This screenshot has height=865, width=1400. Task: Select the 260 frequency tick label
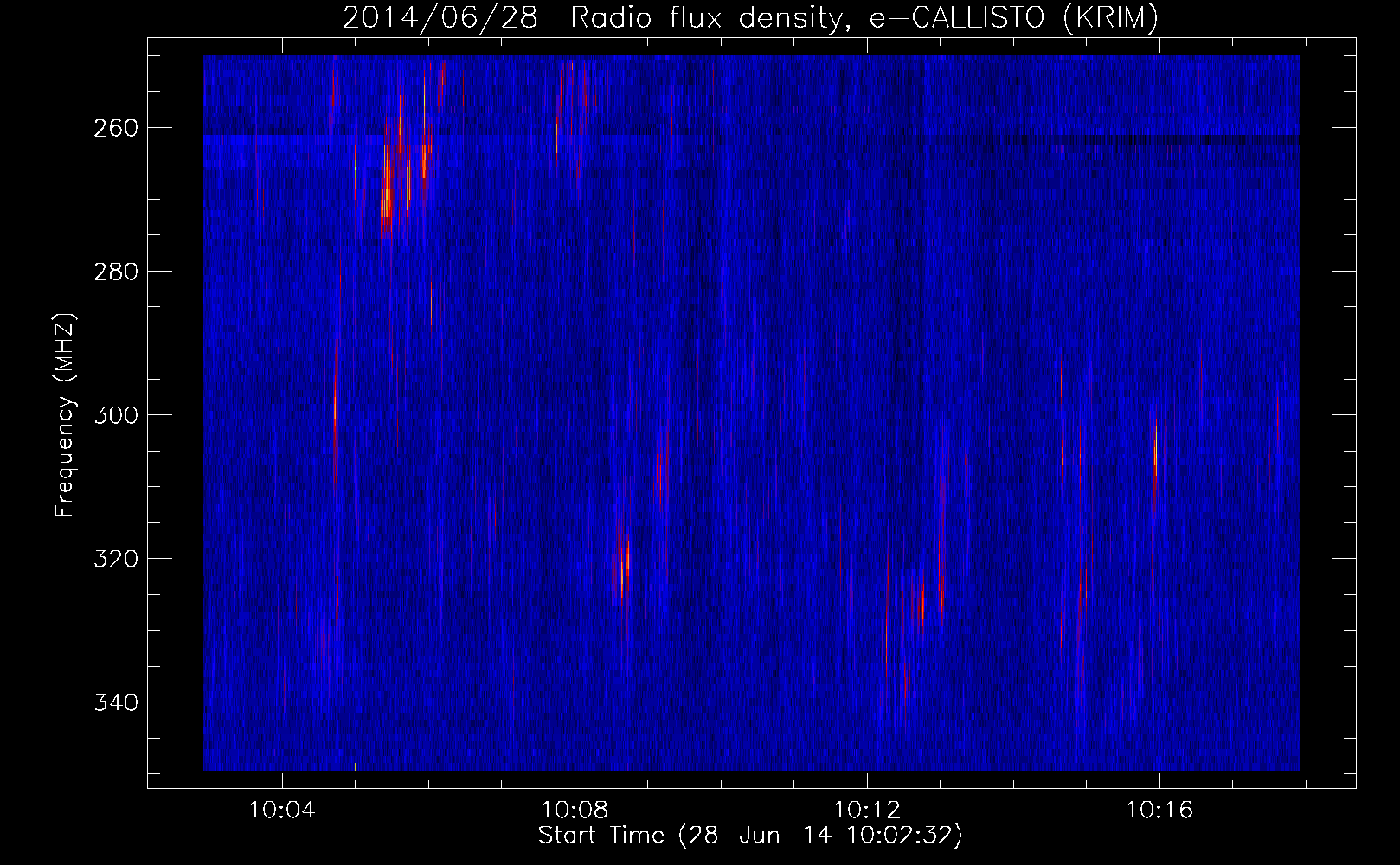[115, 128]
